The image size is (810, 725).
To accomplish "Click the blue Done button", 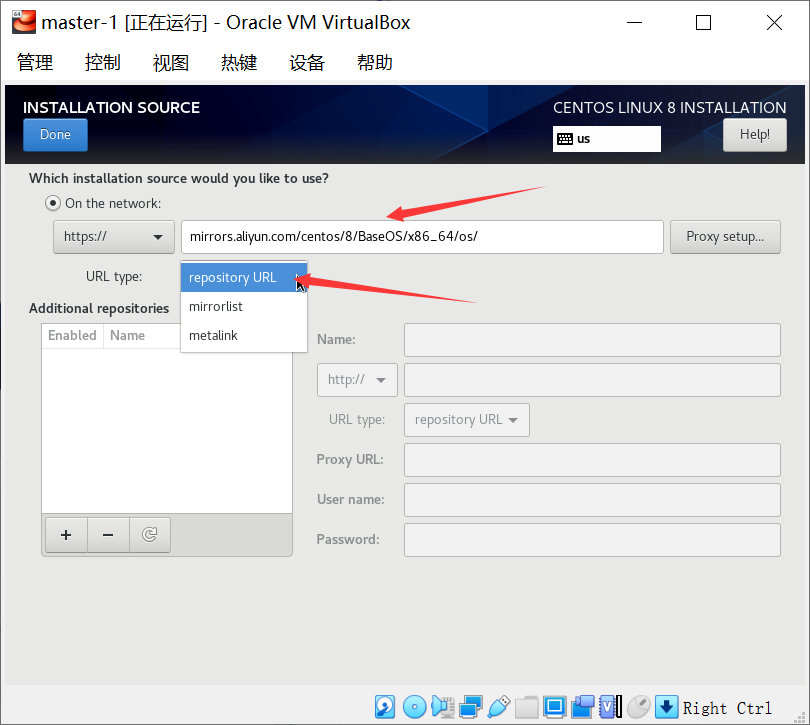I will [x=55, y=135].
